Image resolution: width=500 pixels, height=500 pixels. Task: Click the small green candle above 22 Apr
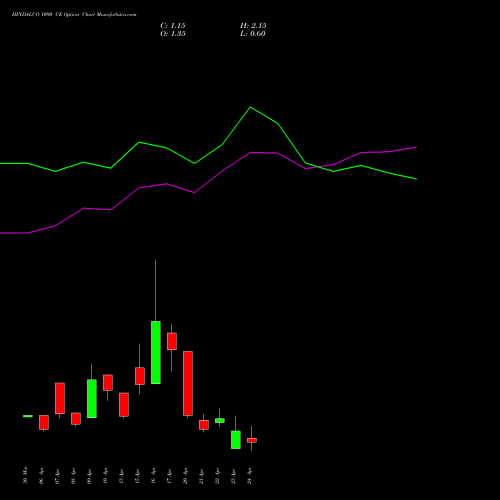[x=220, y=420]
